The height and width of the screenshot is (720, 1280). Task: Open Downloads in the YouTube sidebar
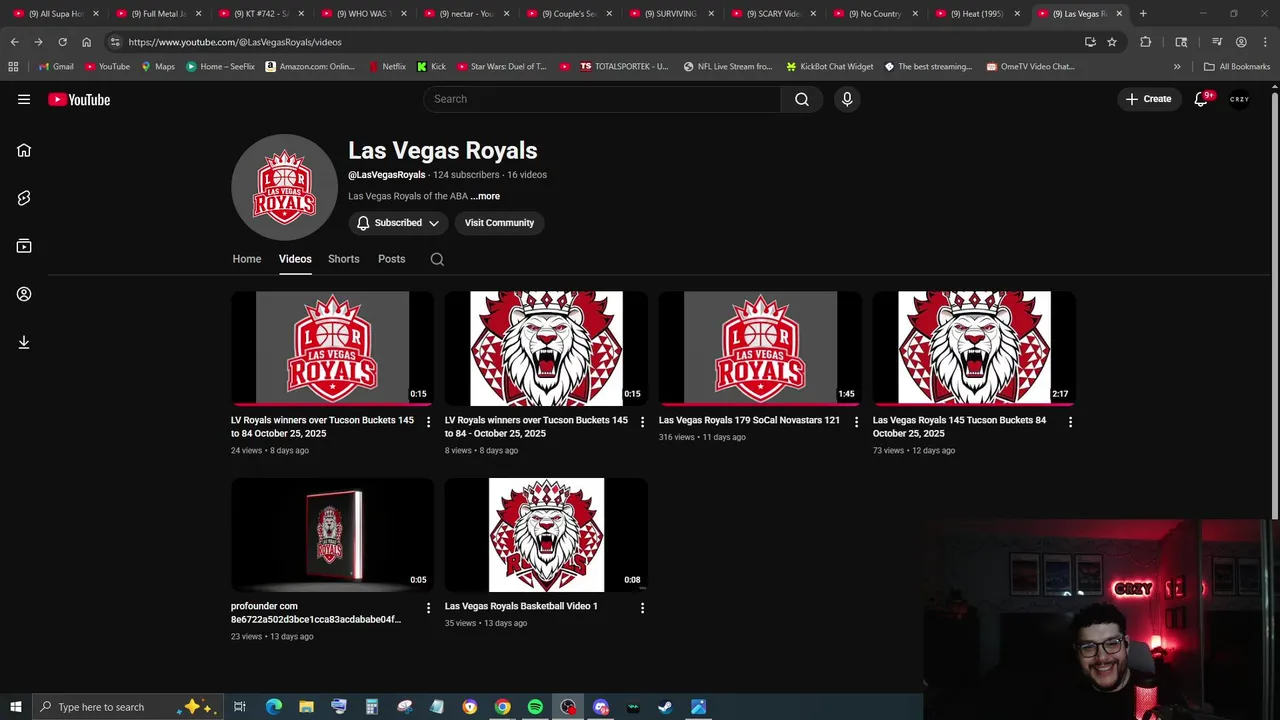tap(24, 342)
